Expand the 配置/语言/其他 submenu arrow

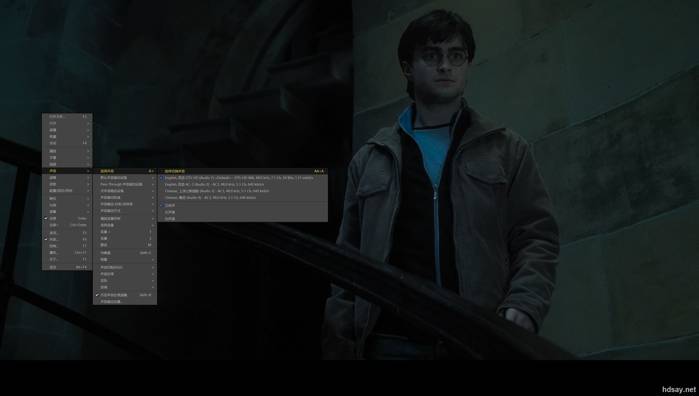click(88, 190)
